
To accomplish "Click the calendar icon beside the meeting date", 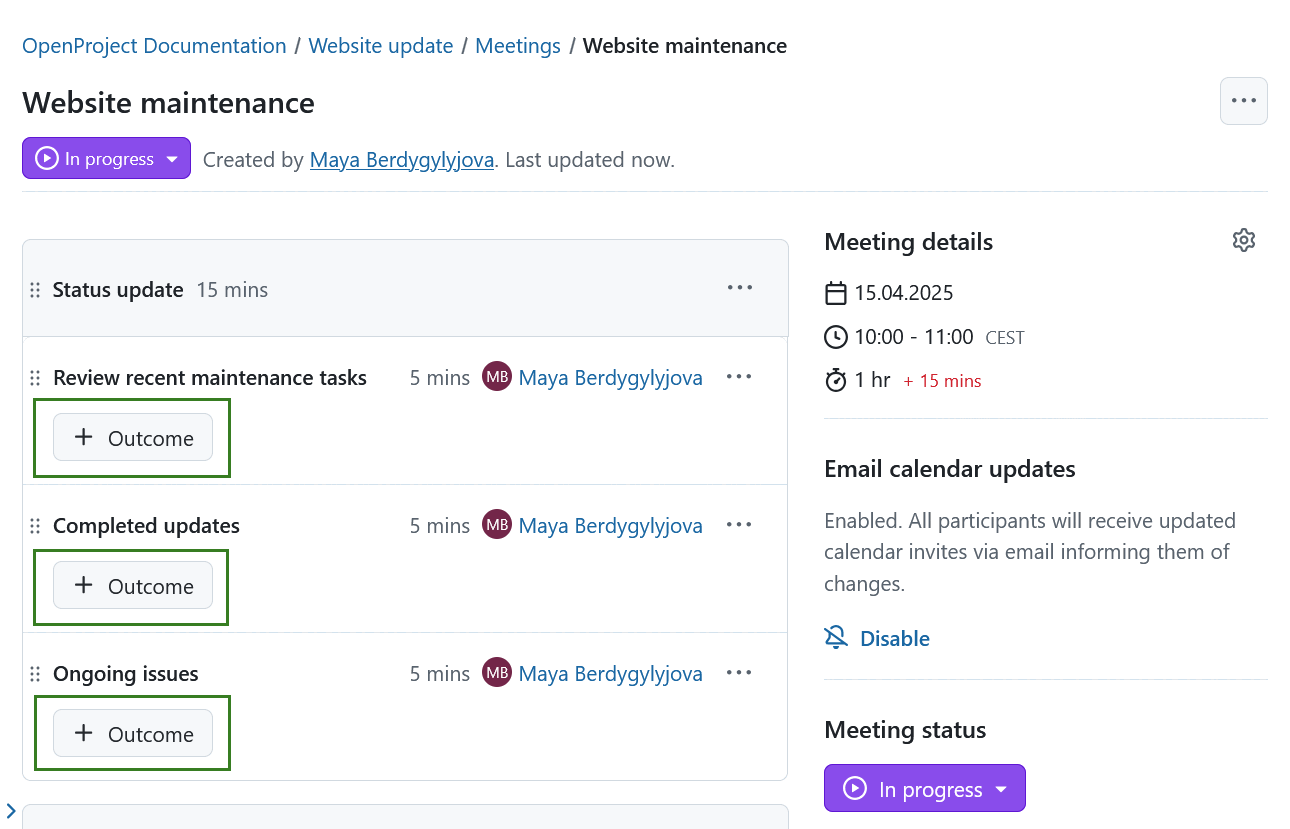I will (835, 292).
